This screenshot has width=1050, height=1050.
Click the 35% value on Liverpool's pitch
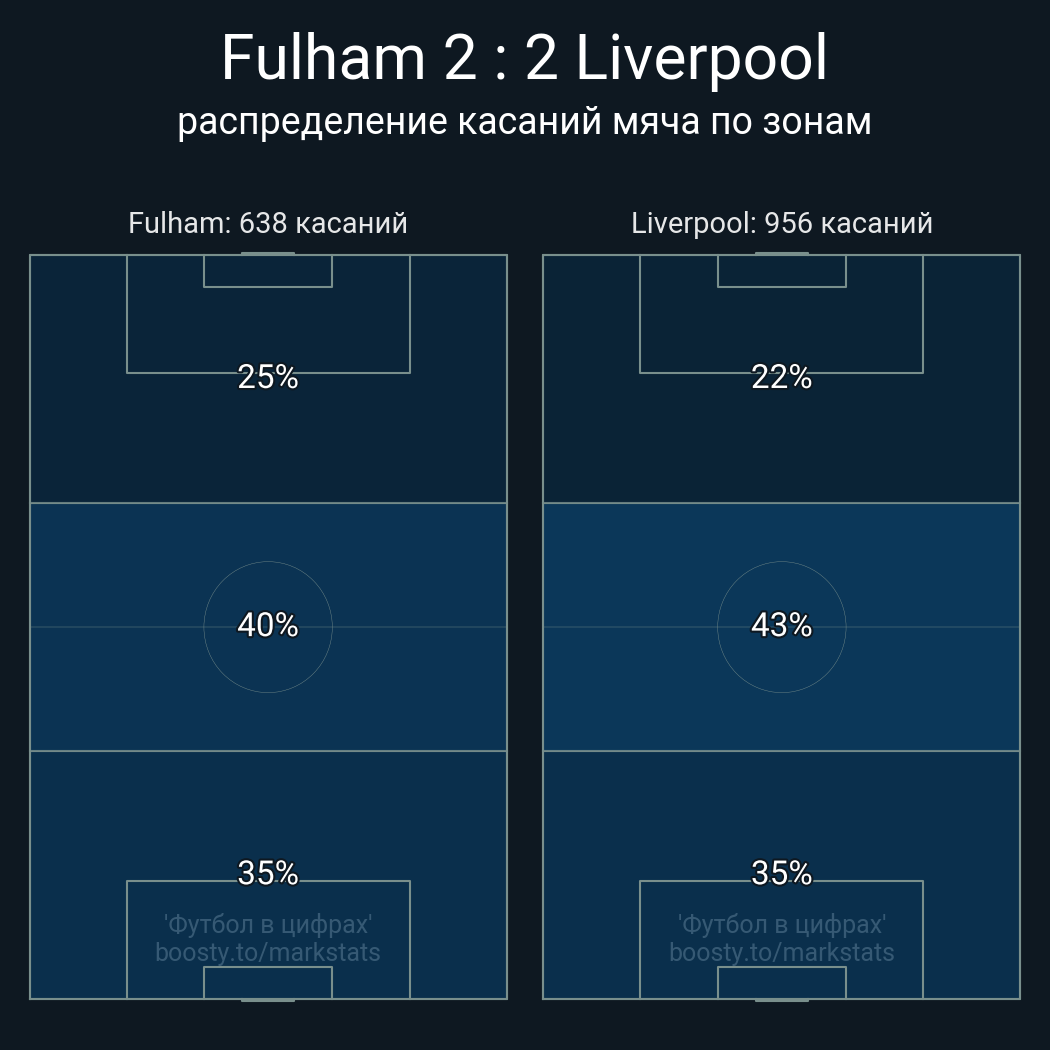[x=782, y=873]
